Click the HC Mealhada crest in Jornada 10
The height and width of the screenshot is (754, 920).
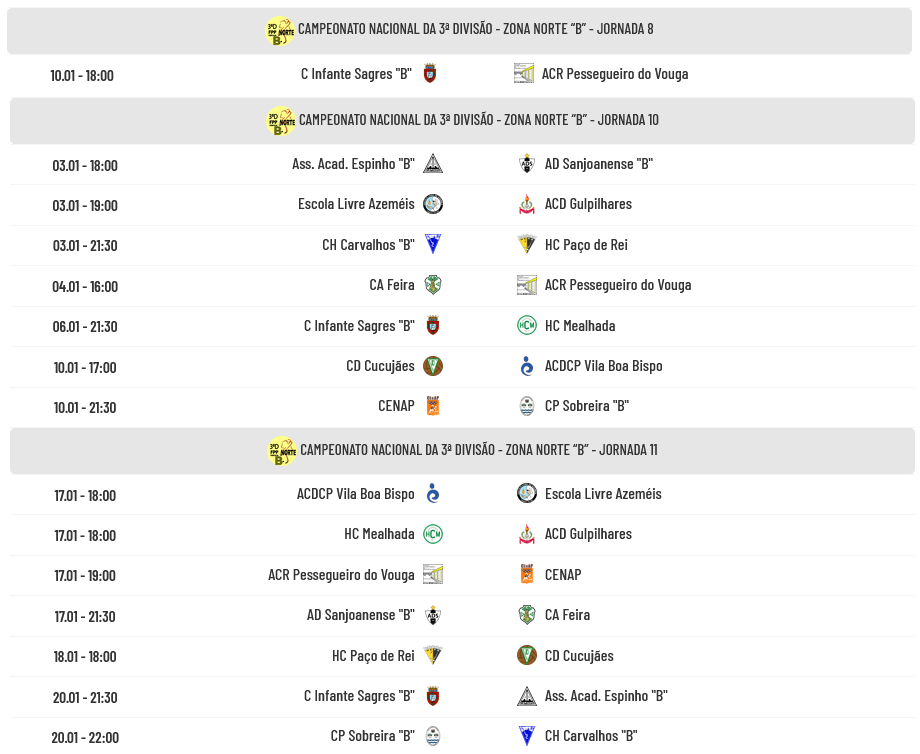click(x=527, y=325)
